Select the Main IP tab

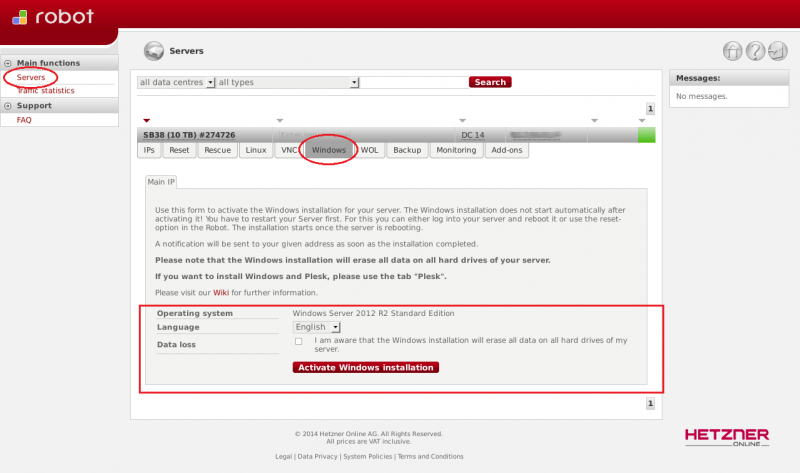[161, 182]
